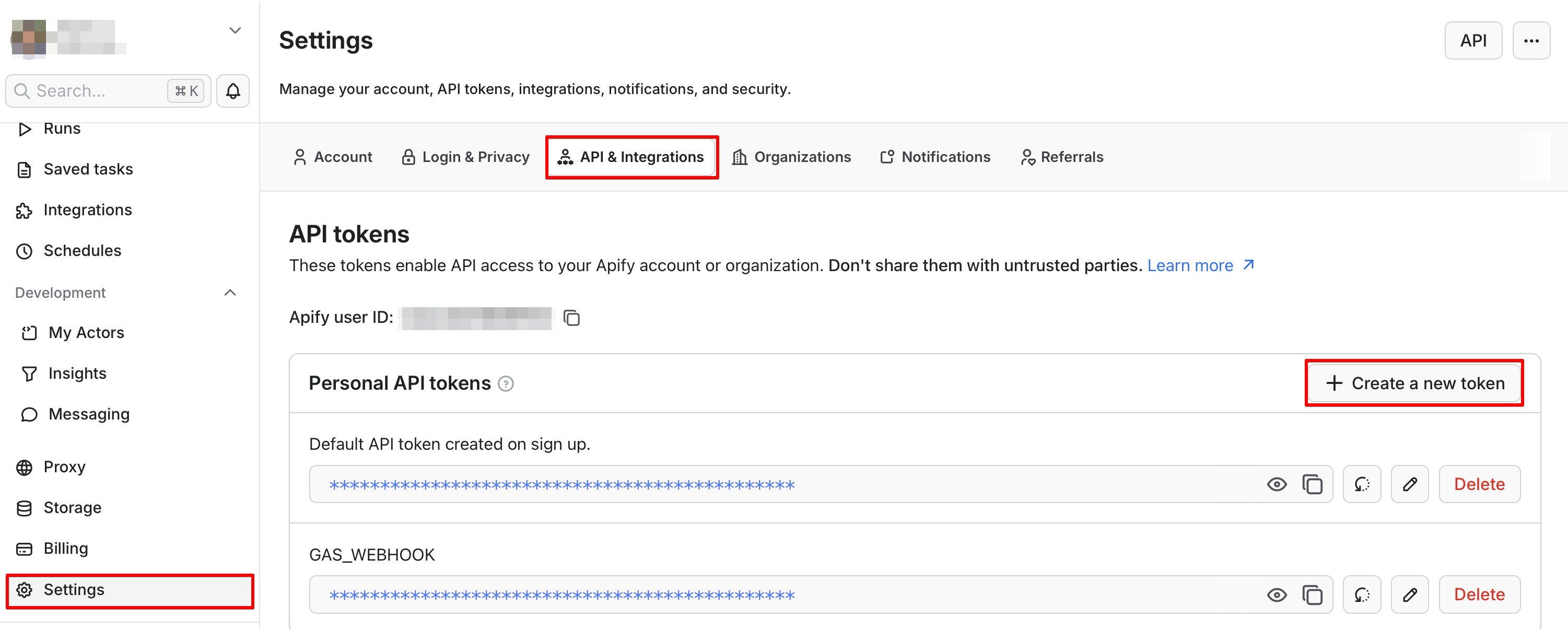Follow the Learn more link
The image size is (1568, 629).
(x=1200, y=266)
